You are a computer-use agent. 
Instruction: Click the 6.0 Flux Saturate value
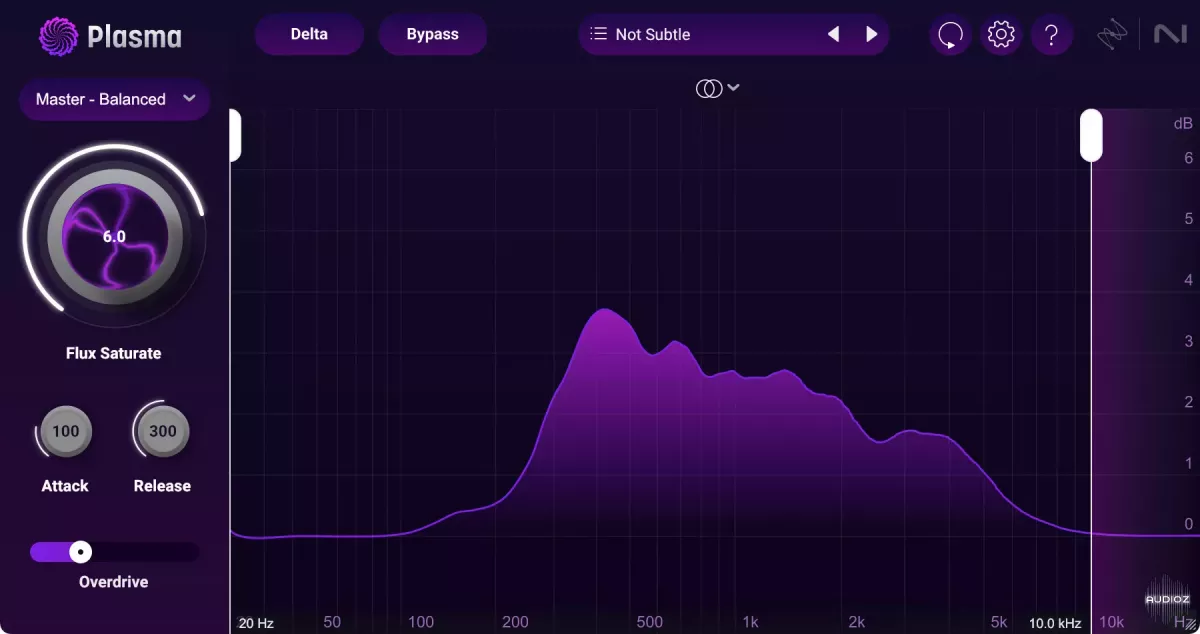(x=114, y=237)
